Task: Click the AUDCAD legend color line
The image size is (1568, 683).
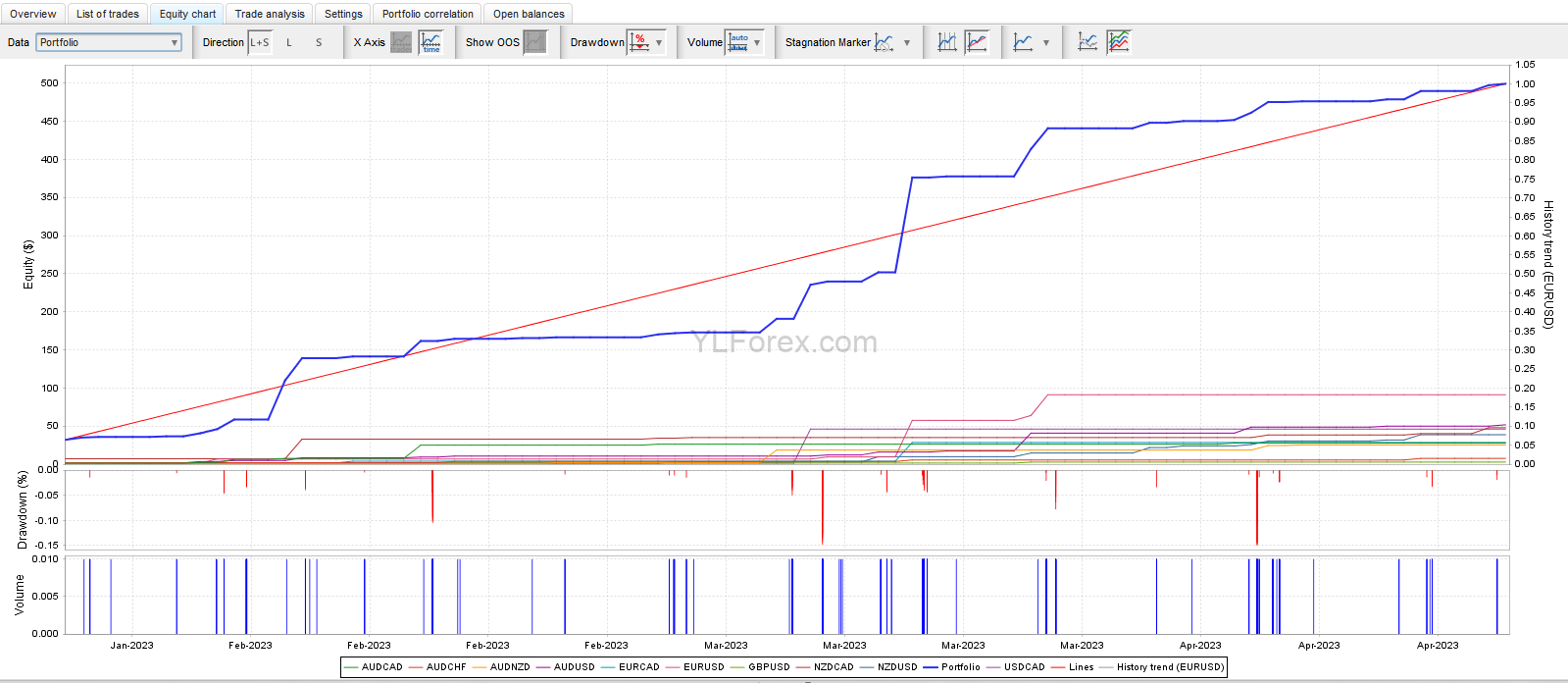Action: pos(351,667)
